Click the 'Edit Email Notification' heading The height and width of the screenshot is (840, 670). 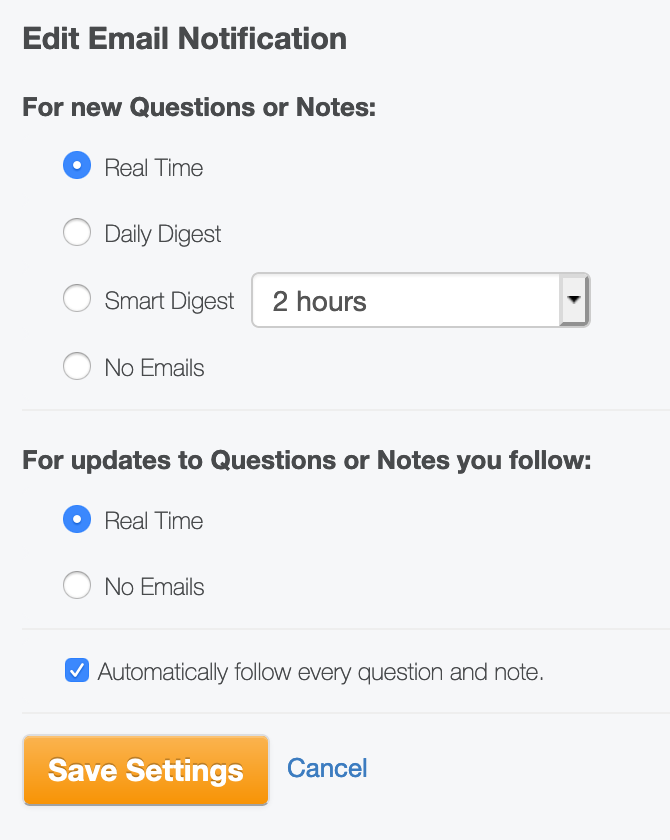pos(184,39)
